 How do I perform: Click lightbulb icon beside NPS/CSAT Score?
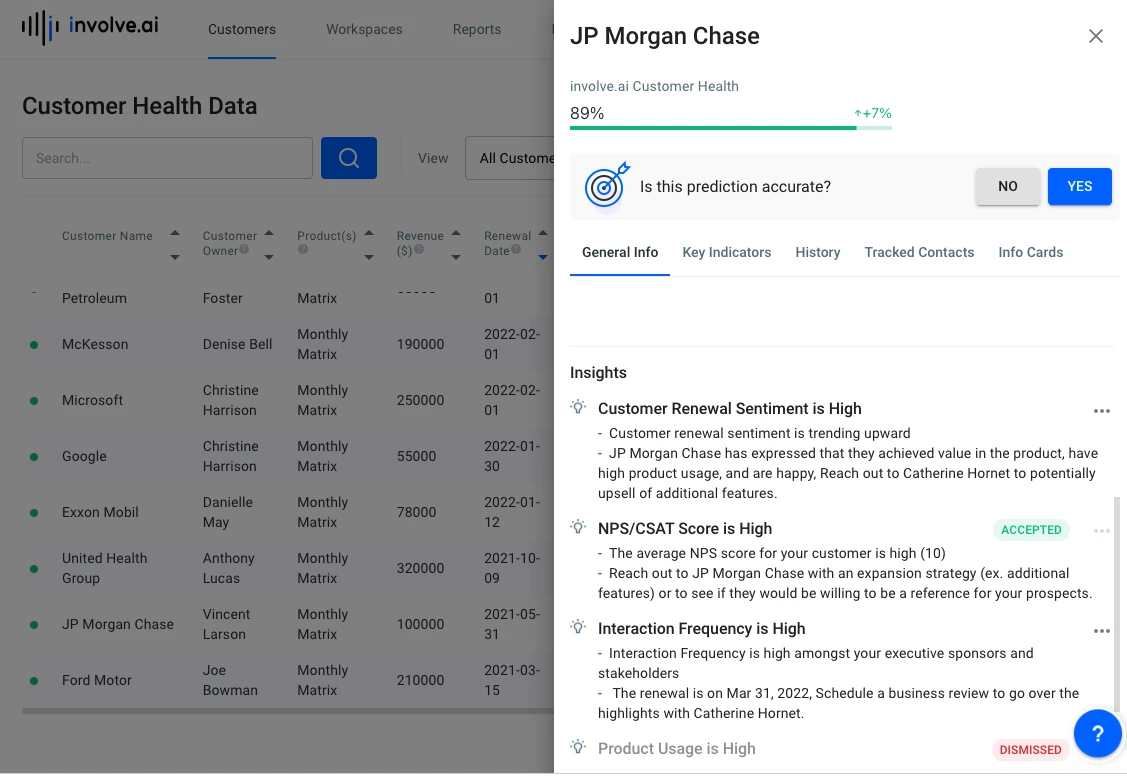click(578, 527)
